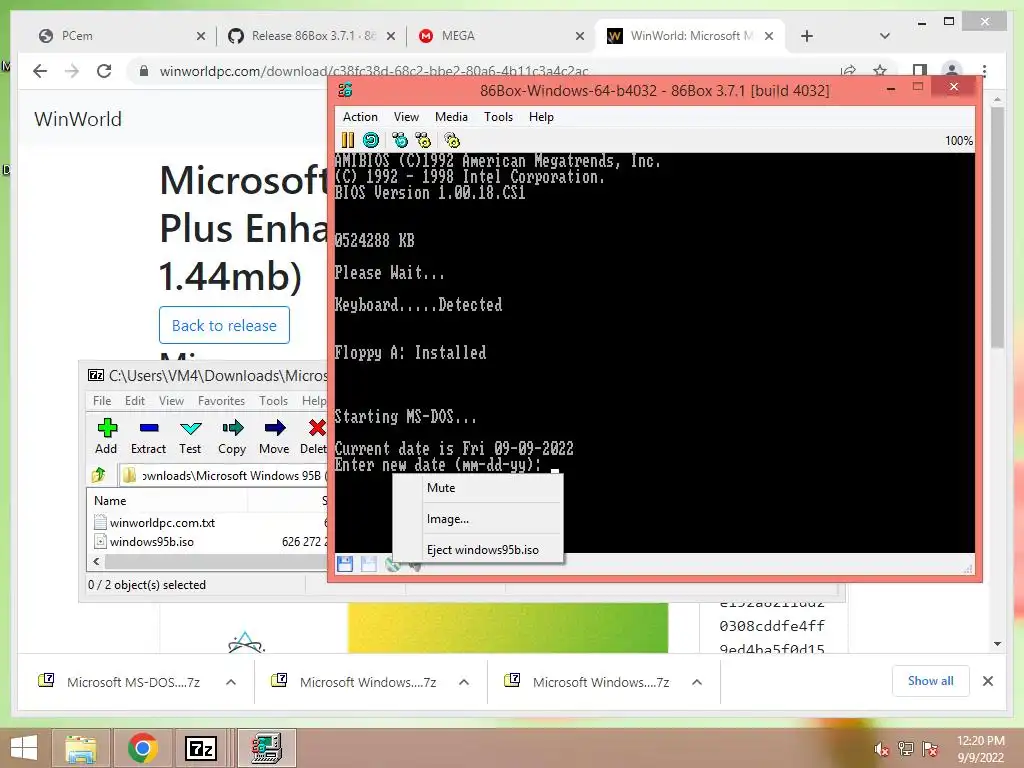Expand the third download item's chevron
1024x768 pixels.
697,682
